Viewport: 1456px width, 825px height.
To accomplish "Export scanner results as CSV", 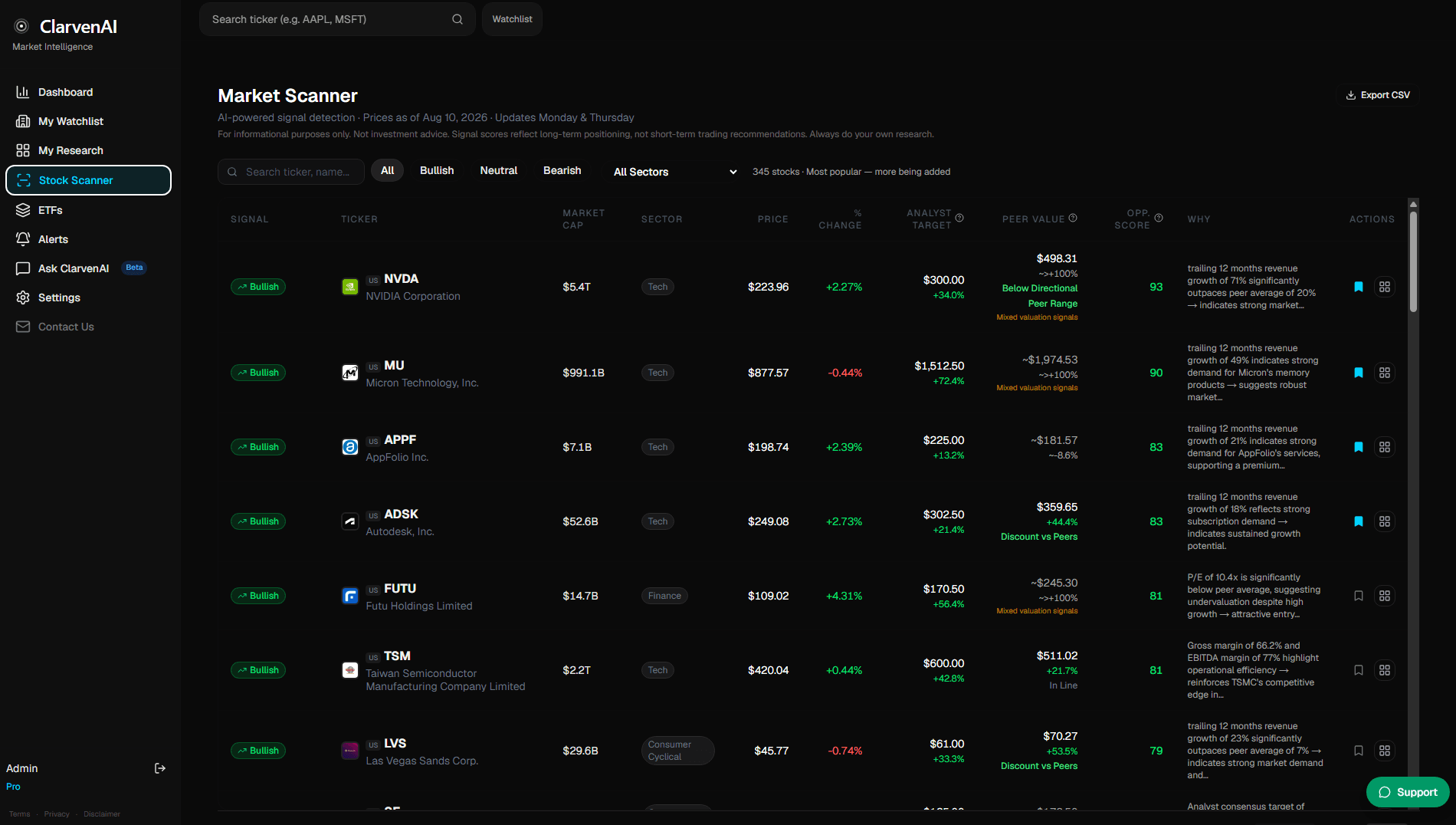I will coord(1378,95).
